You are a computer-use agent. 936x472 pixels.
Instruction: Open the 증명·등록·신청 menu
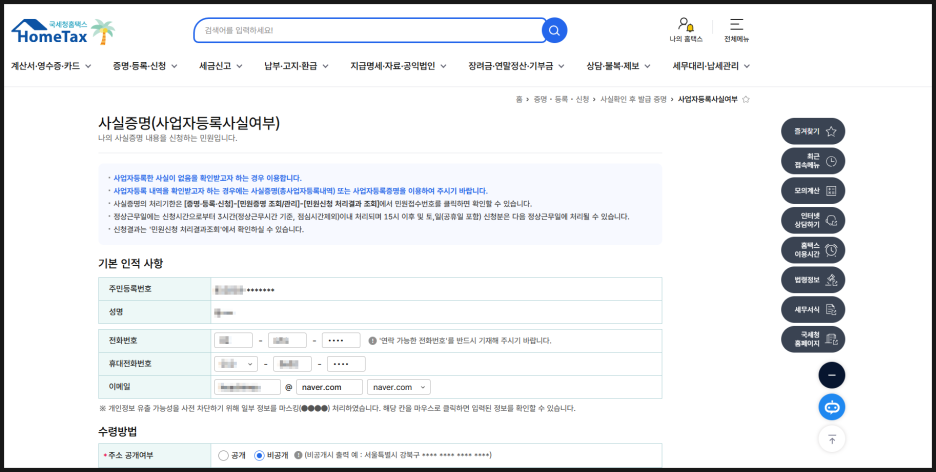(x=145, y=66)
